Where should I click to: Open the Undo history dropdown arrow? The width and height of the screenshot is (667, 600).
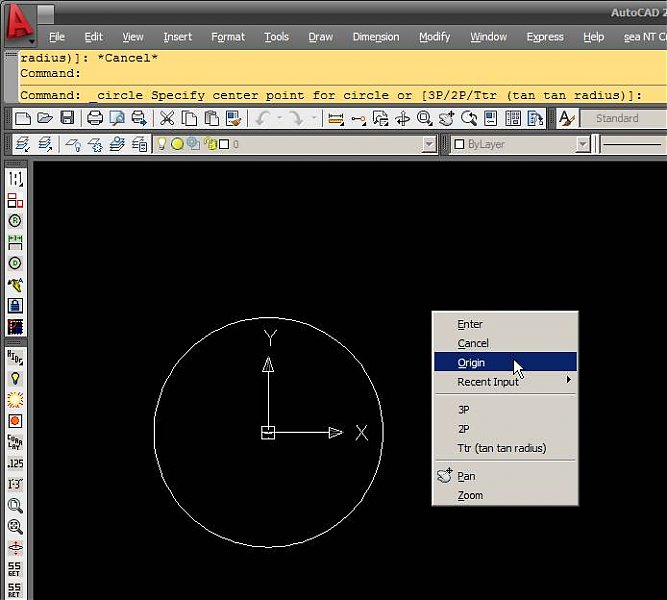(279, 118)
